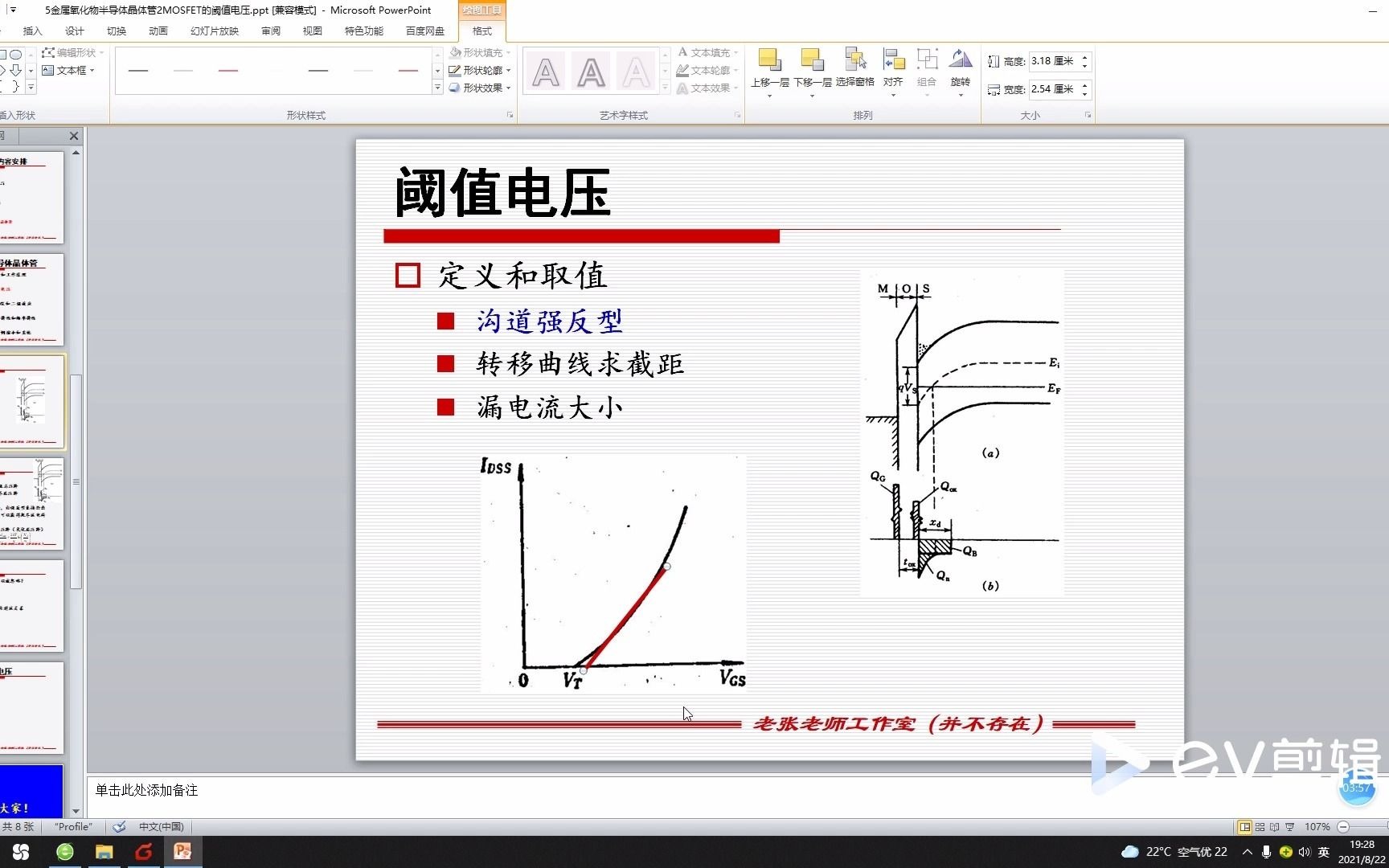The image size is (1389, 868).
Task: Switch to Reading view icon in status bar
Action: (1274, 826)
